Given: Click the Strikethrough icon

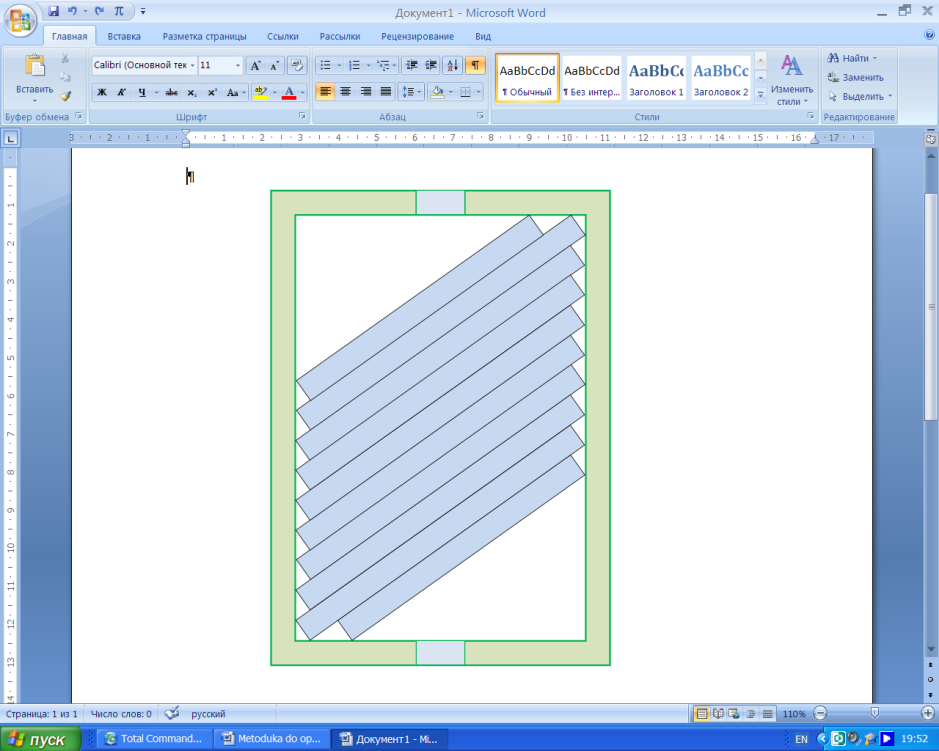Looking at the screenshot, I should pyautogui.click(x=171, y=92).
